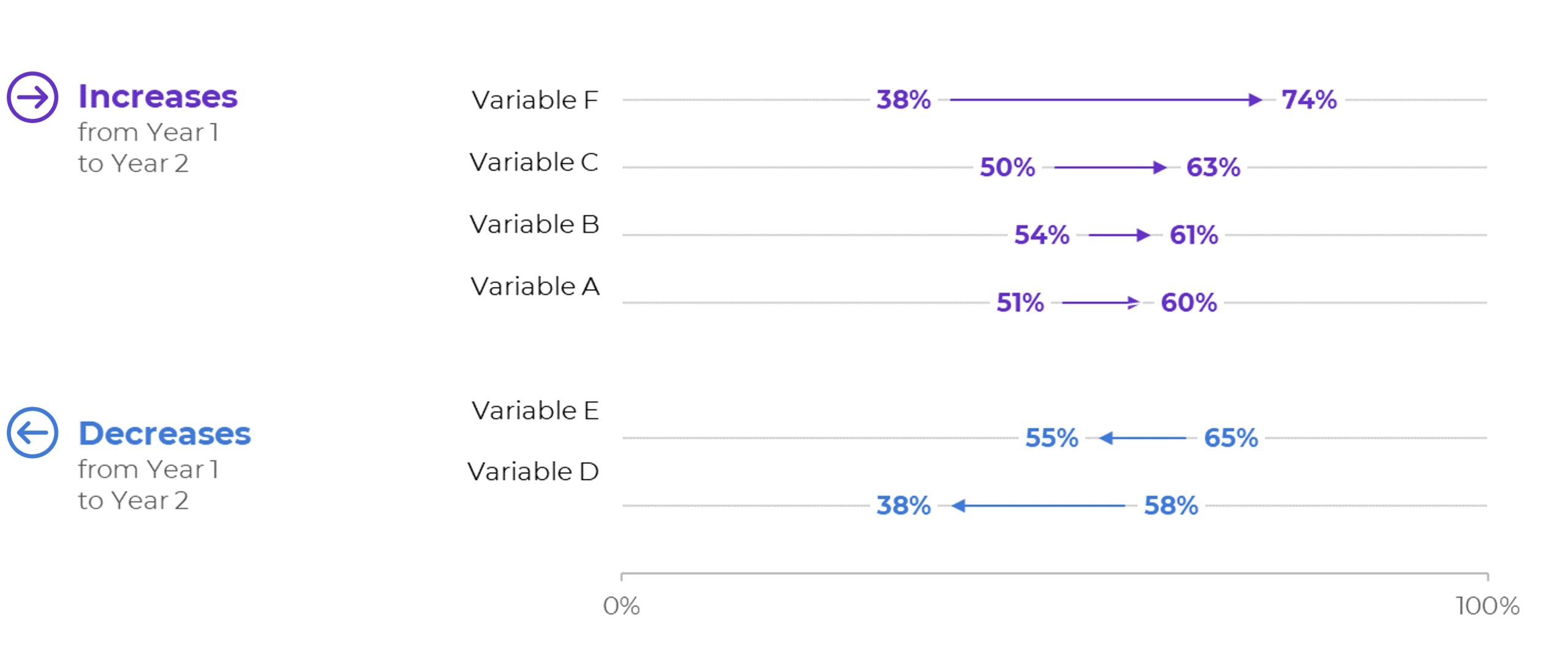
Task: Click the Variable B increase arrow
Action: [x=1119, y=235]
